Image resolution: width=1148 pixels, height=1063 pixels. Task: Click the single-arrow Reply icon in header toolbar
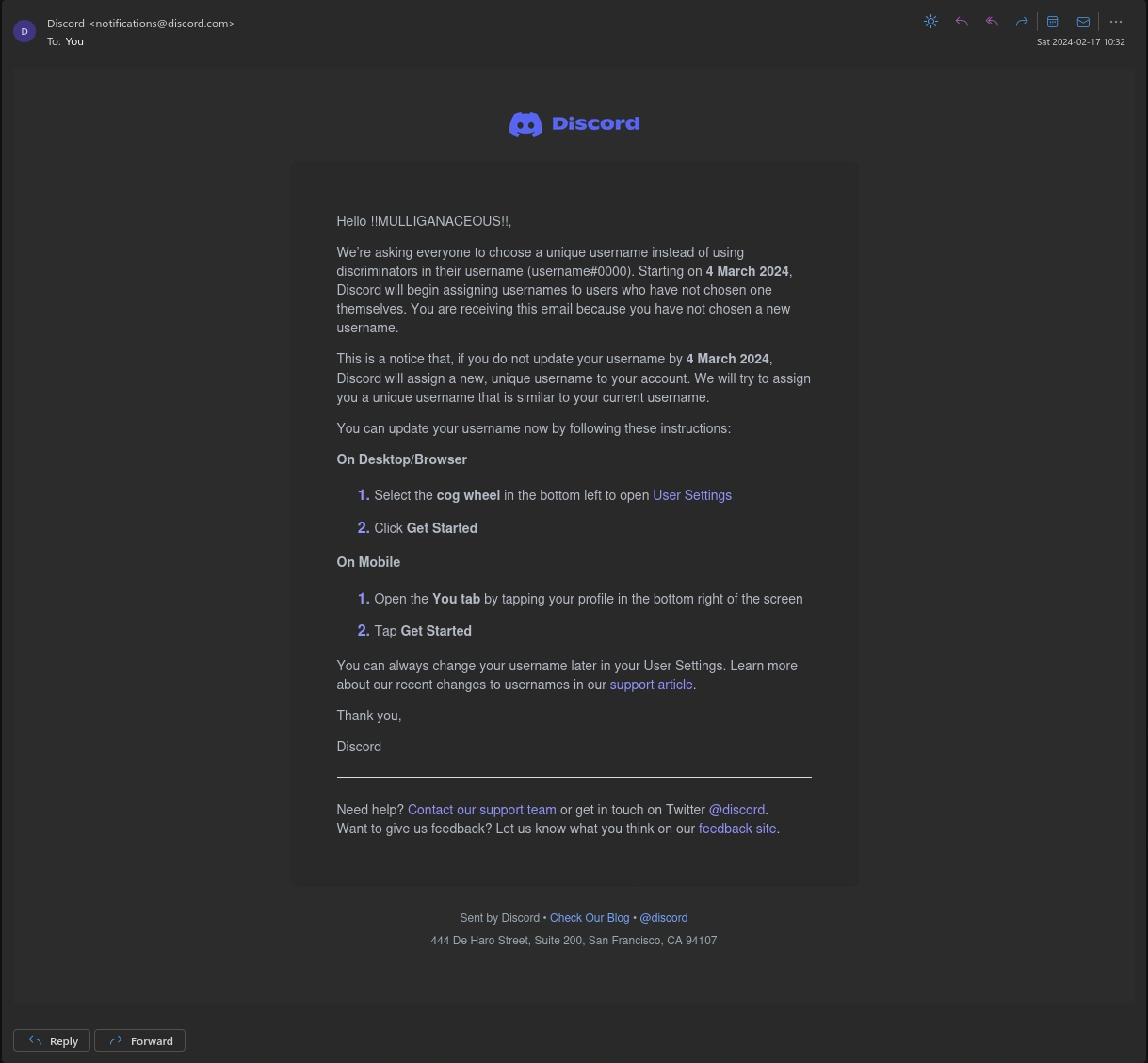(x=962, y=22)
